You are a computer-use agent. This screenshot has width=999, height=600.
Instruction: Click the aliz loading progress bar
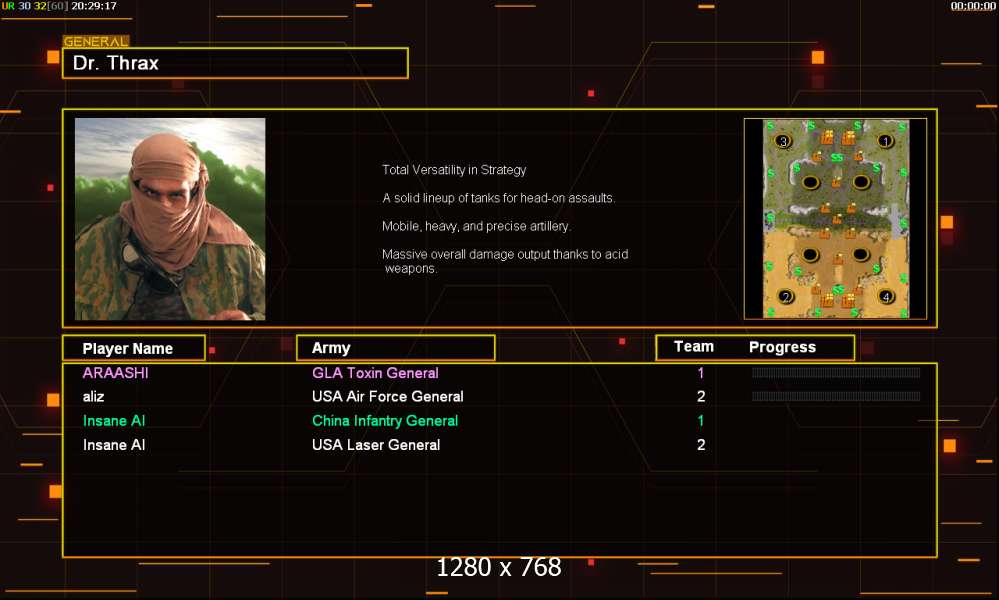pyautogui.click(x=836, y=396)
